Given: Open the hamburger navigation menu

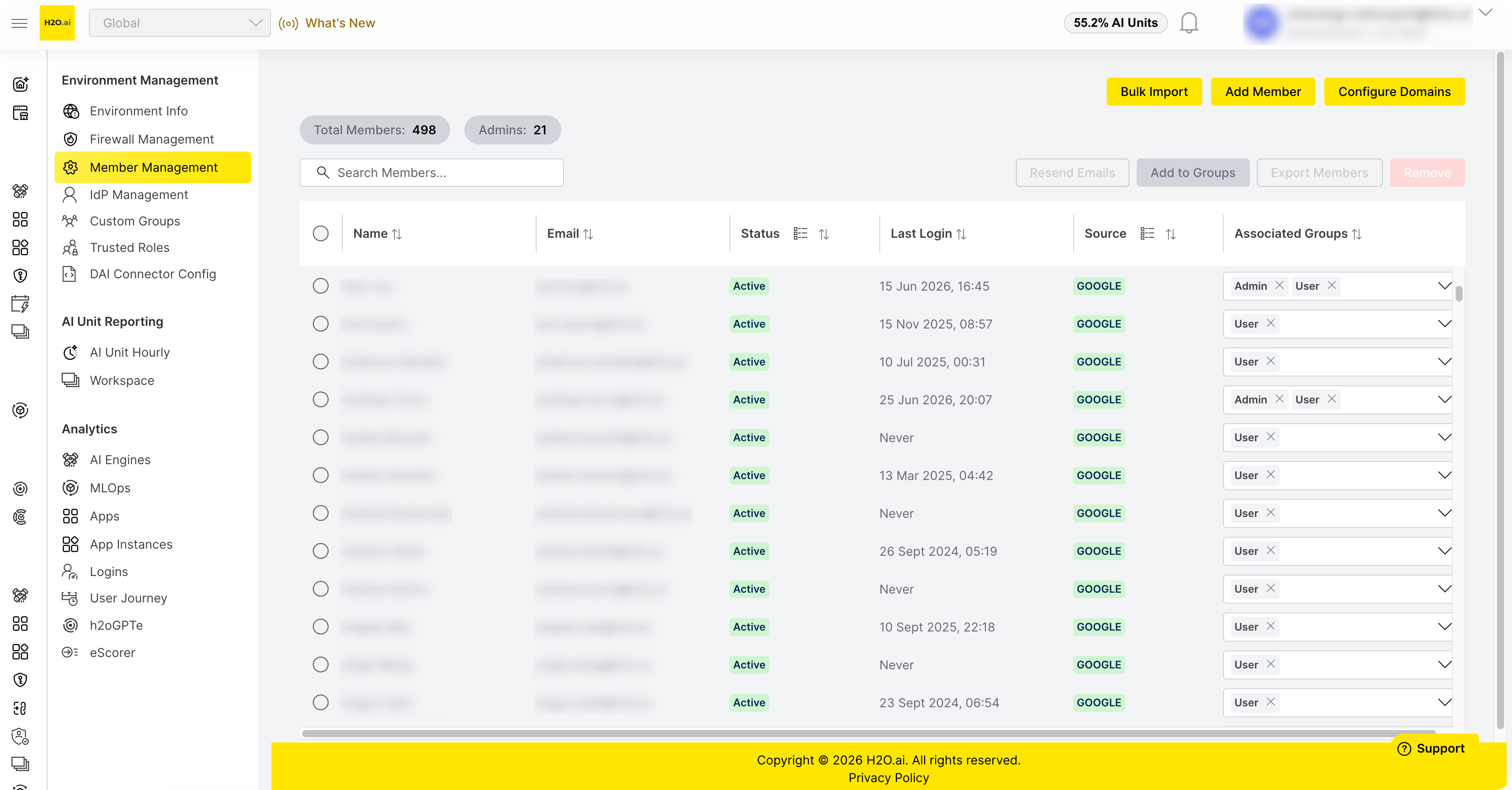Looking at the screenshot, I should pos(19,23).
